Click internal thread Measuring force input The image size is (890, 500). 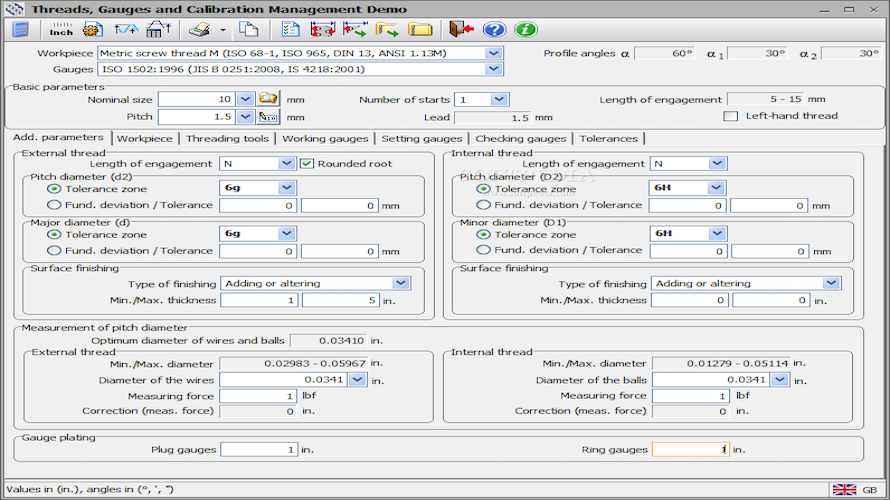click(x=690, y=396)
